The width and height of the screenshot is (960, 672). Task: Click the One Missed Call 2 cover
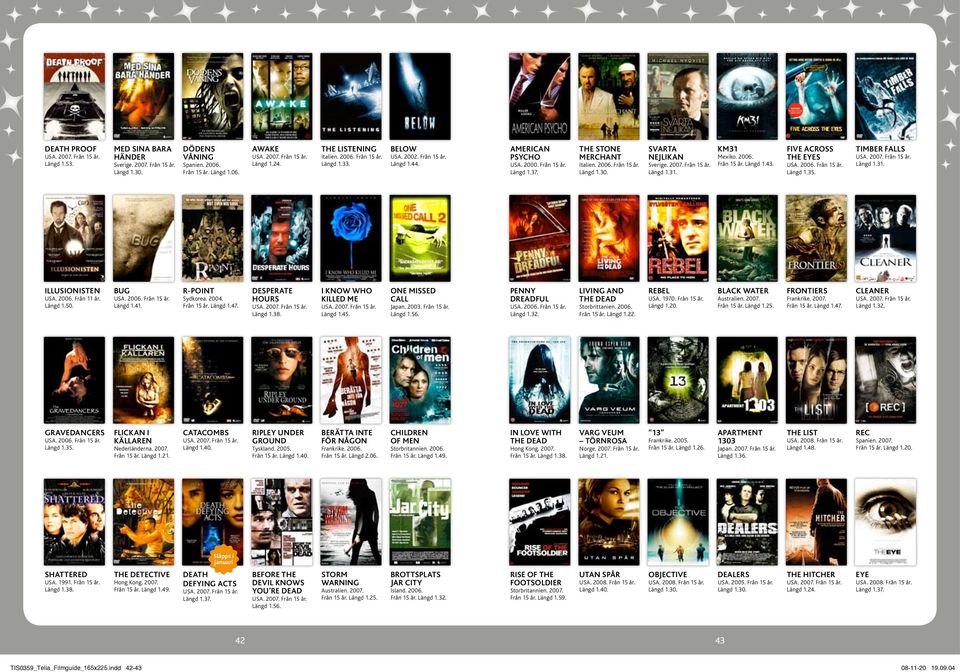pos(420,238)
